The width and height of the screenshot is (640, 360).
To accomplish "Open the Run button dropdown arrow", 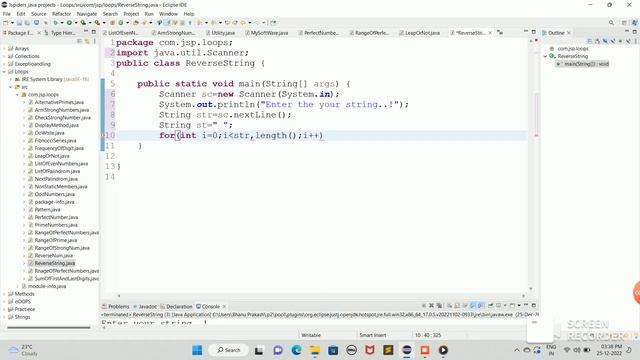I will point(76,23).
